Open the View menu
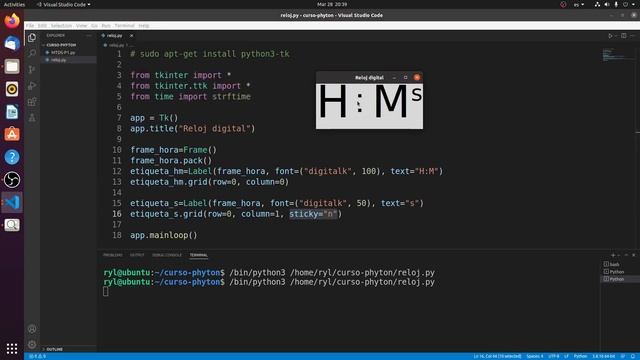 pyautogui.click(x=82, y=26)
